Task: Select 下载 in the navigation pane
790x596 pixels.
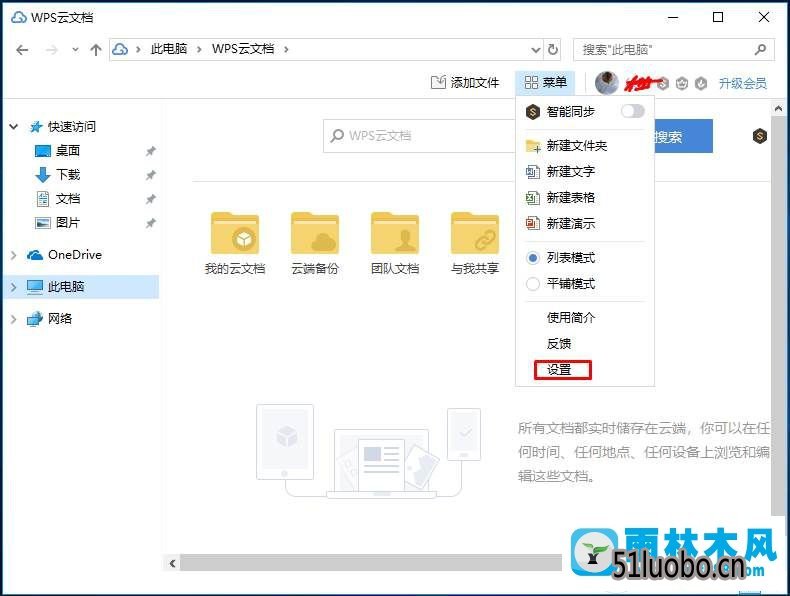Action: (x=68, y=175)
